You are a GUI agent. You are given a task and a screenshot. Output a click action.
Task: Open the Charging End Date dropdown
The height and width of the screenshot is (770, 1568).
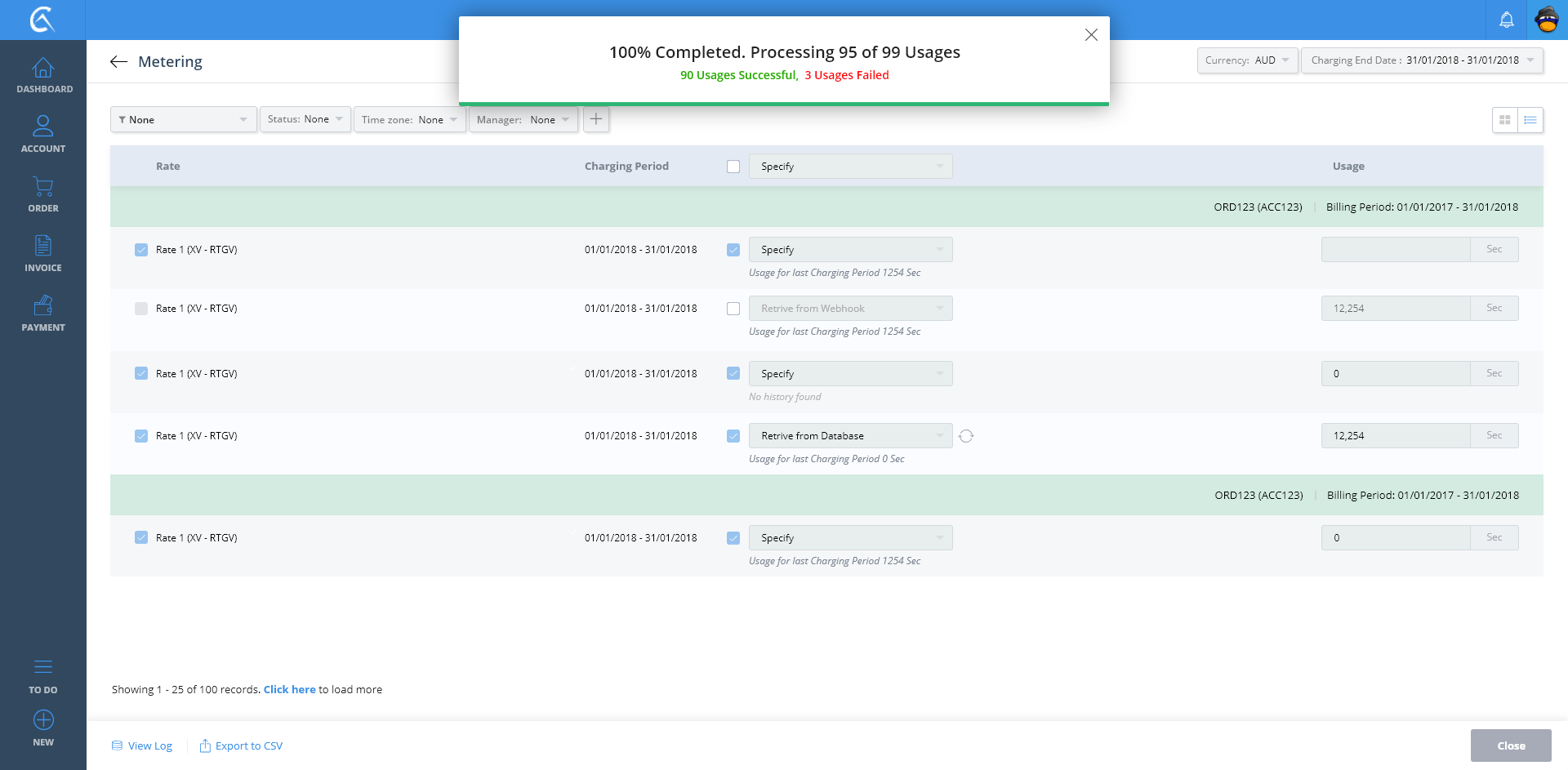click(x=1421, y=60)
